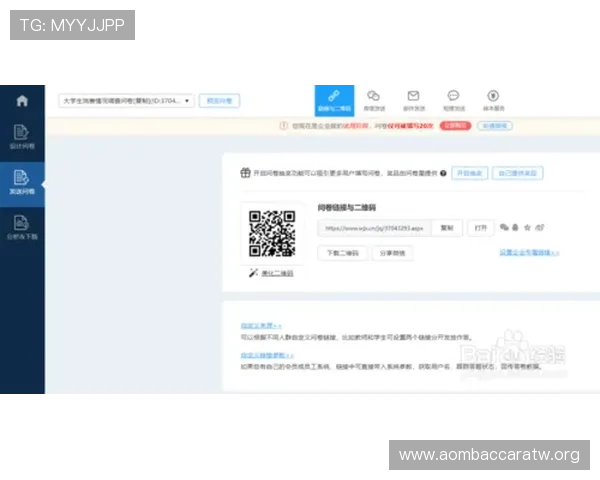Switch to the 样本服务 sample service tab
Viewport: 600px width, 480px height.
click(493, 101)
